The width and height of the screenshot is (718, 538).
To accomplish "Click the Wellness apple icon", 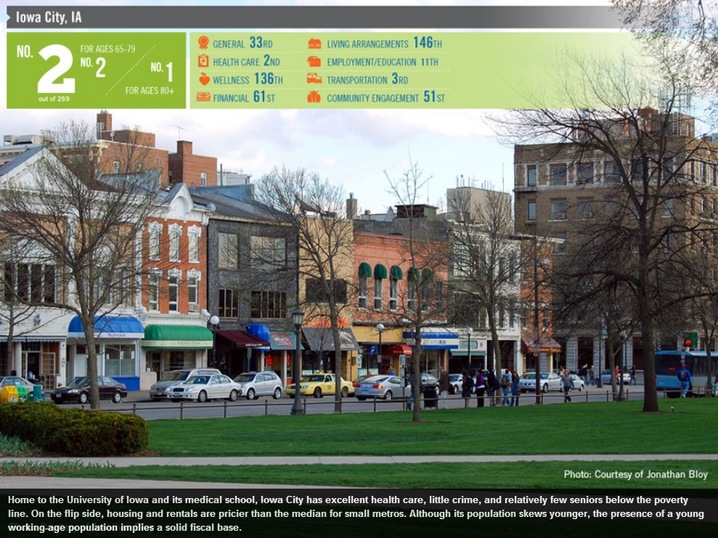I will coord(204,79).
